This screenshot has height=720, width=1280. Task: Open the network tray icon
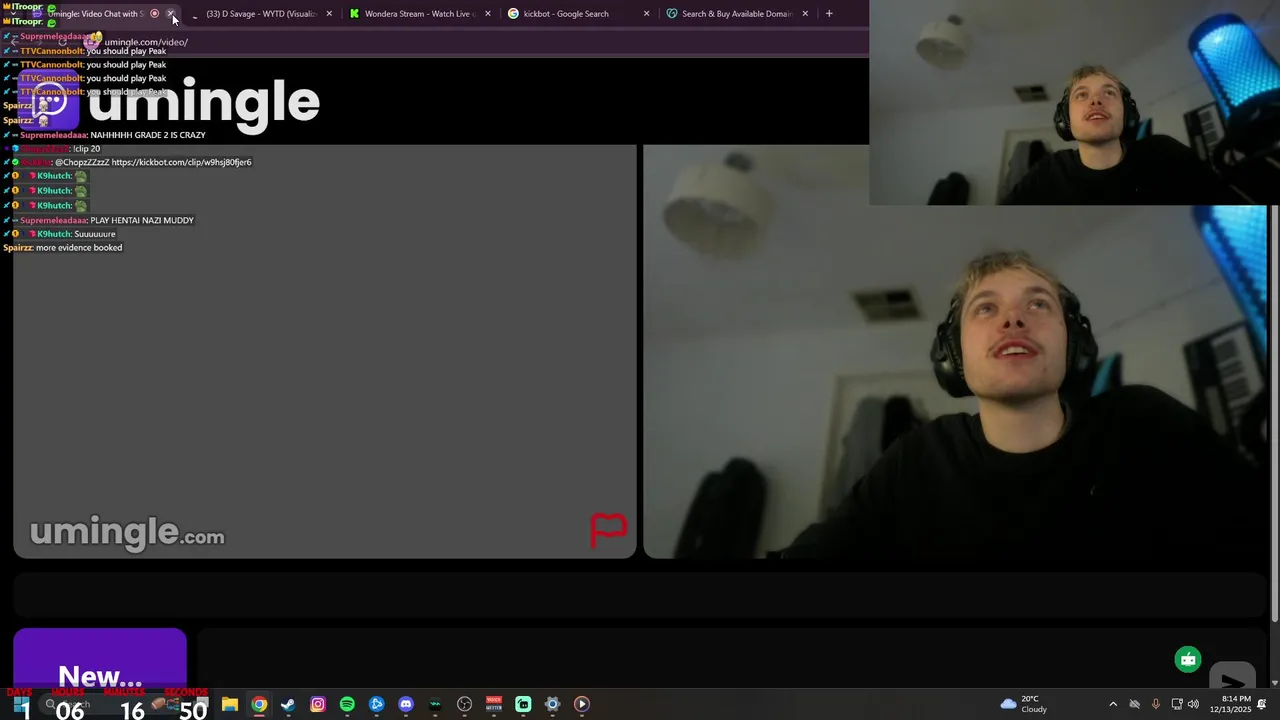tap(1177, 704)
